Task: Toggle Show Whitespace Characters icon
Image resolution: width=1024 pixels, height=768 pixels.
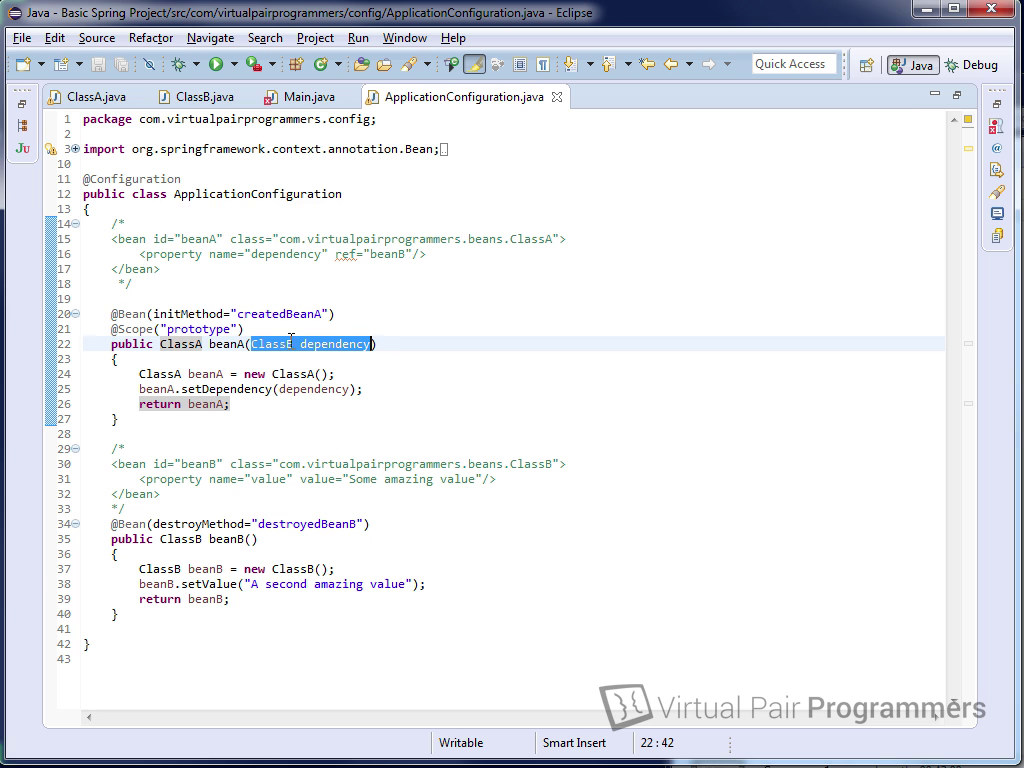Action: tap(543, 64)
